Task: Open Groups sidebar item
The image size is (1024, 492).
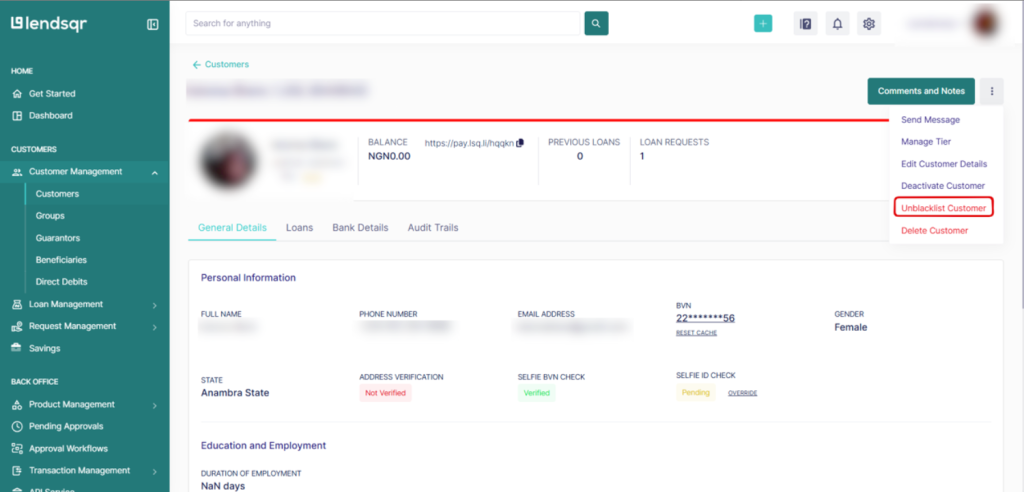Action: [50, 216]
